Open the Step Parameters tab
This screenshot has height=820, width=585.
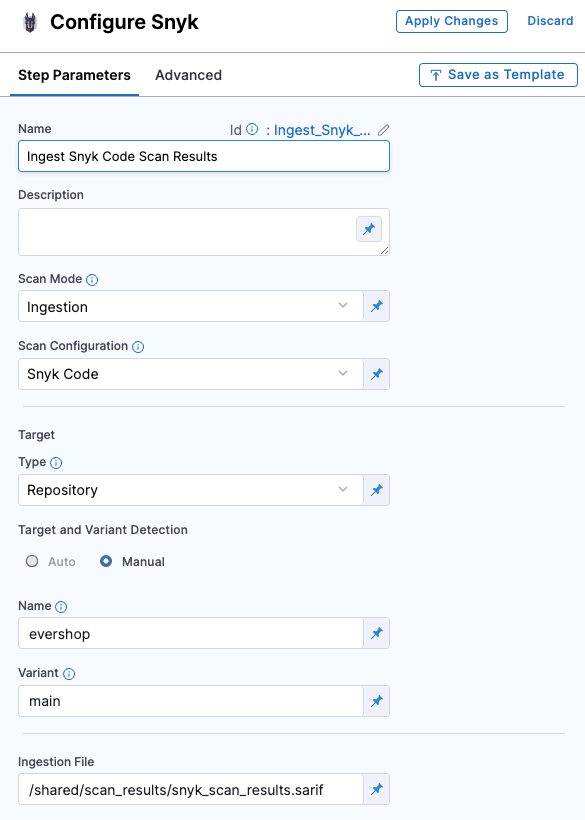(74, 75)
